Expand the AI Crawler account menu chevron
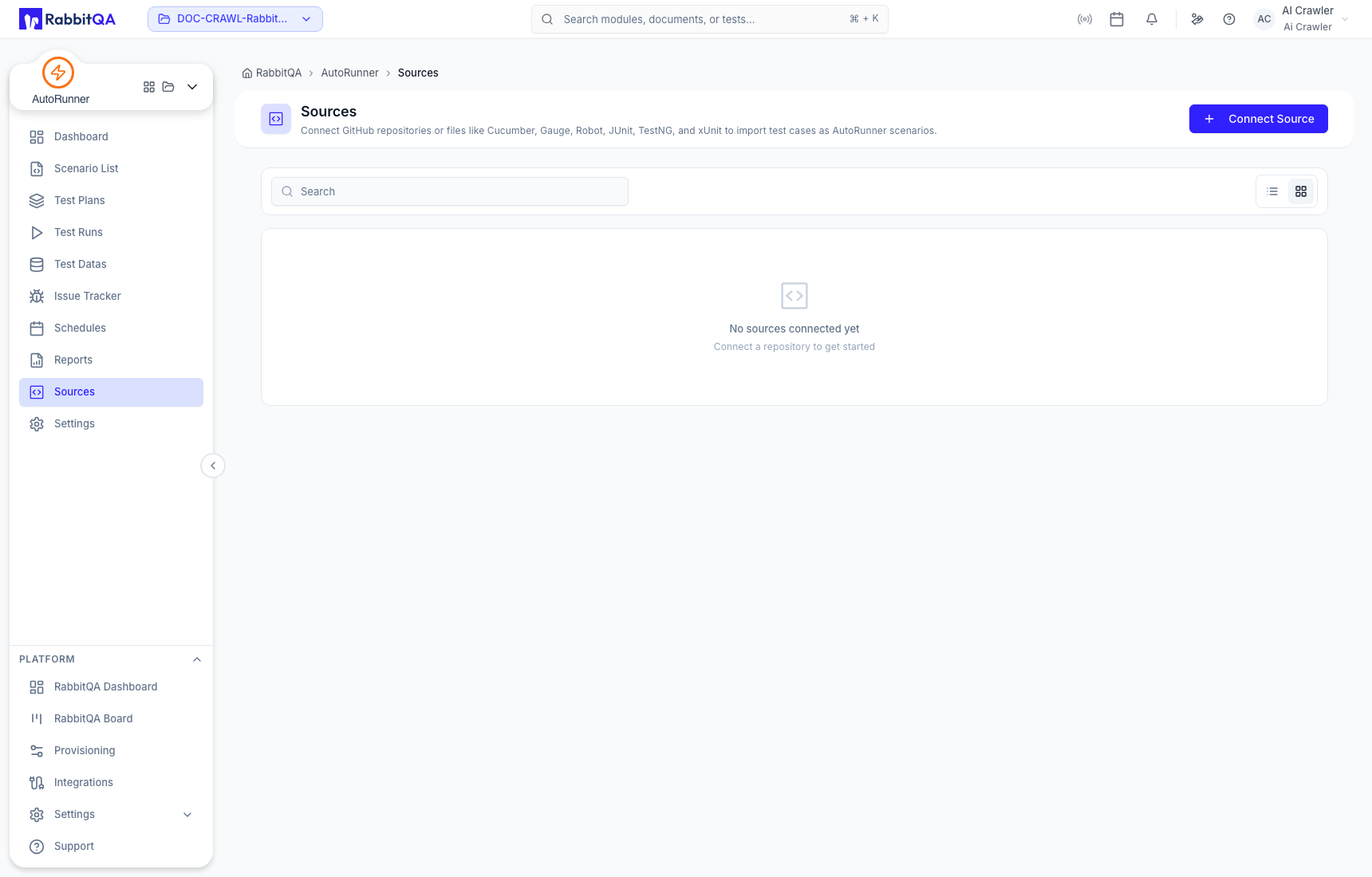This screenshot has height=877, width=1372. [1345, 19]
